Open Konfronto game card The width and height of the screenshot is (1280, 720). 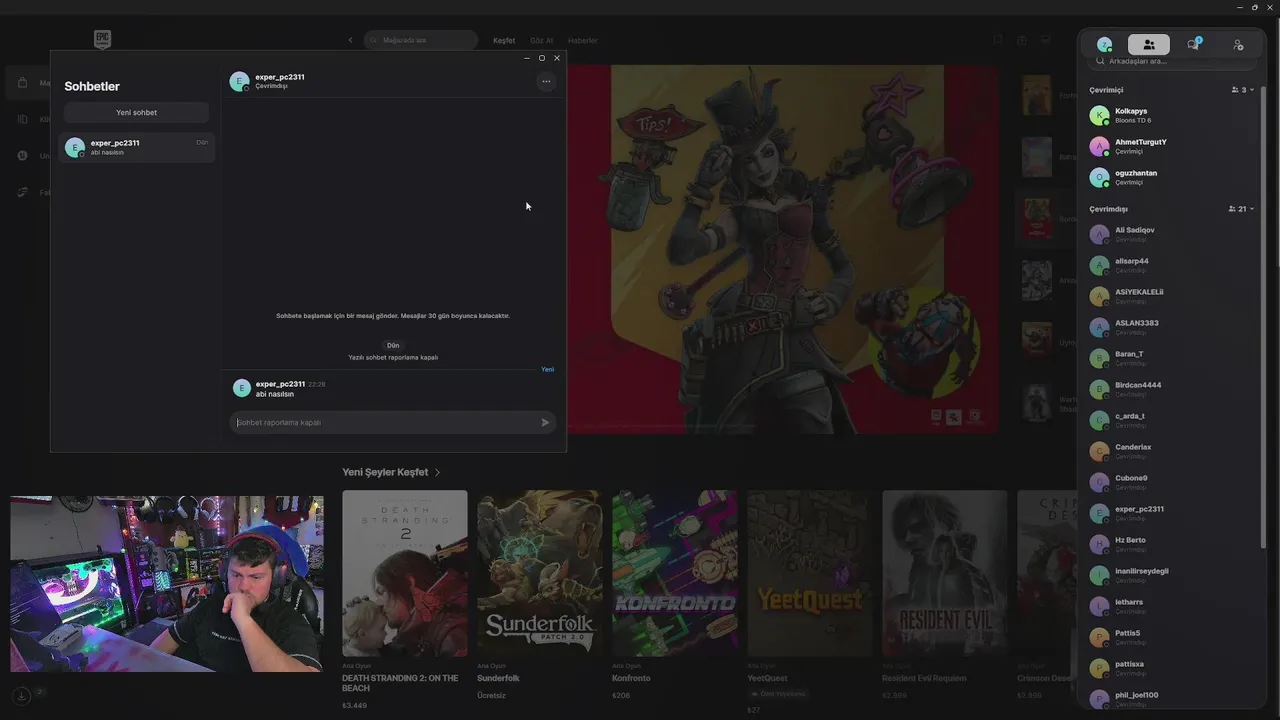pyautogui.click(x=674, y=595)
